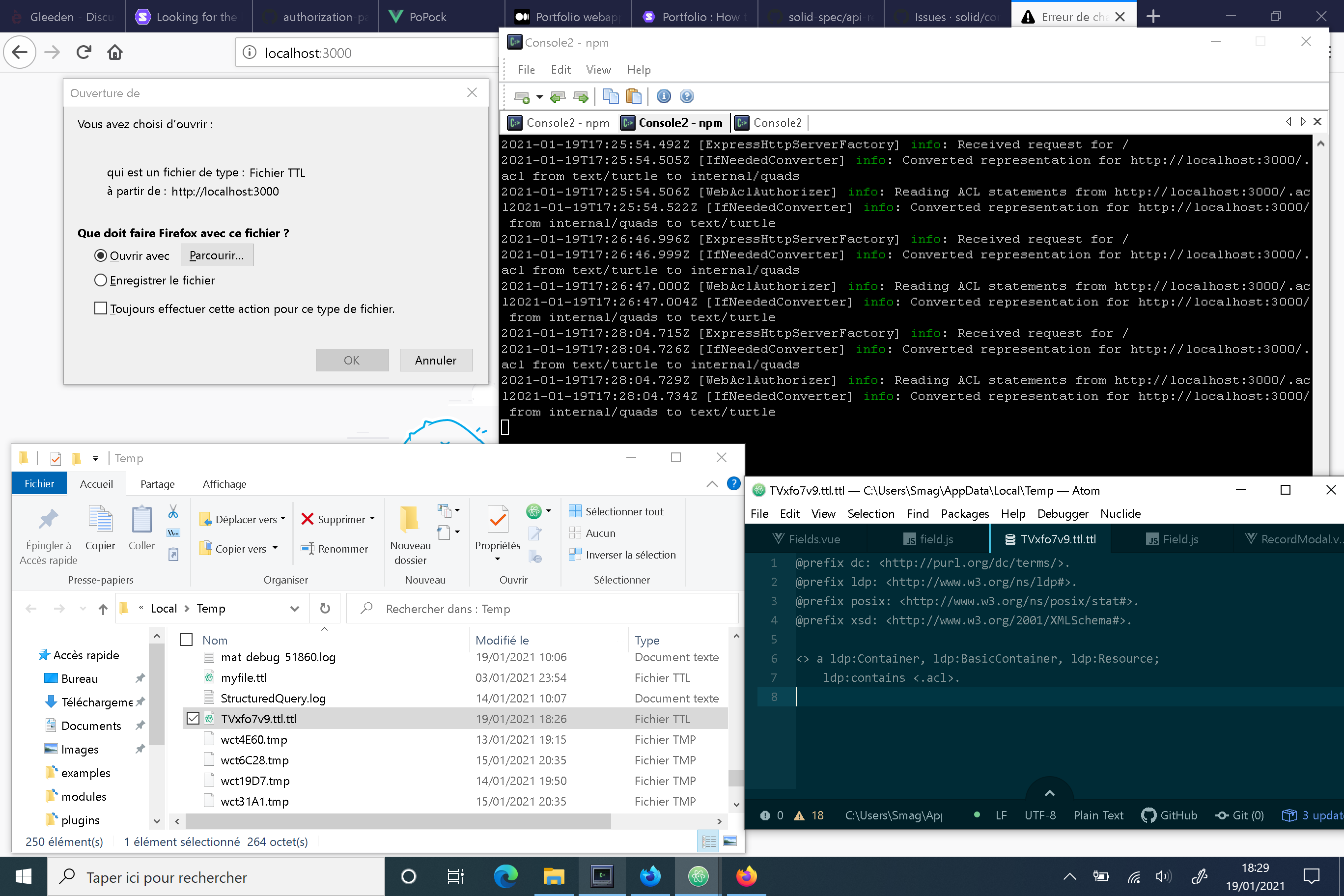Click the Copier icon in Explorer ribbon

coord(101,528)
